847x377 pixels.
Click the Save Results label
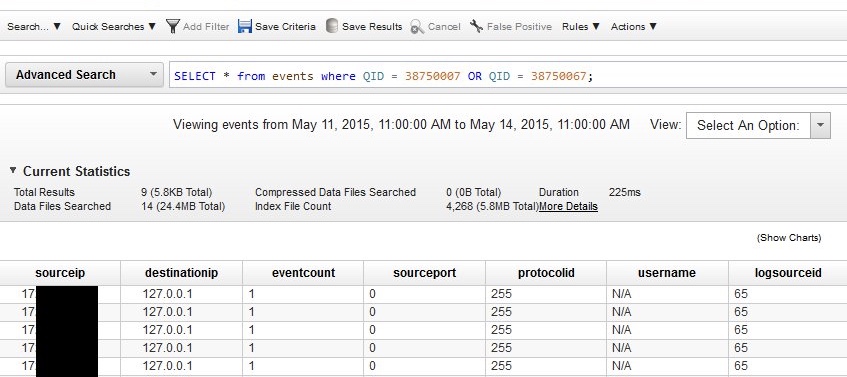point(372,26)
